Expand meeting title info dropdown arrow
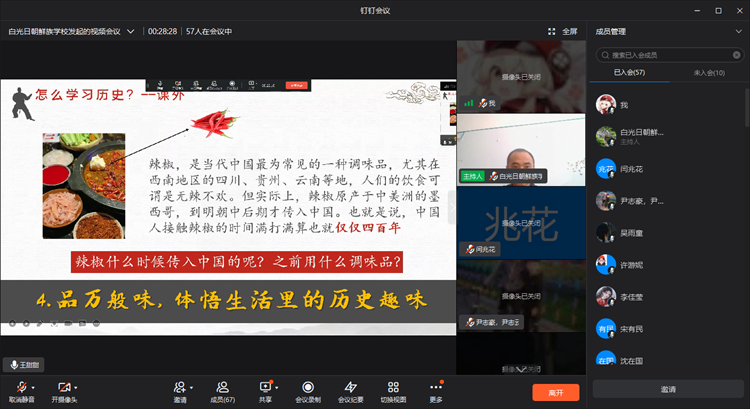 pyautogui.click(x=130, y=31)
